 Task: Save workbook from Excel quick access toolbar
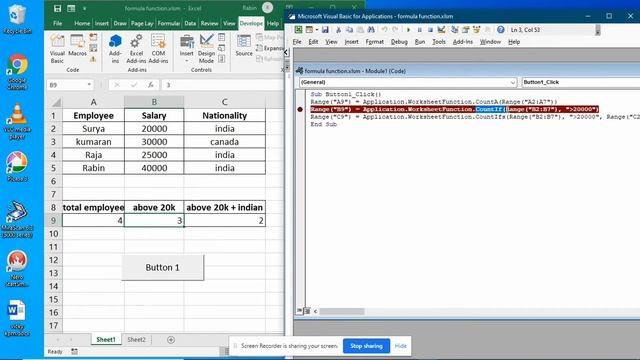click(x=58, y=8)
